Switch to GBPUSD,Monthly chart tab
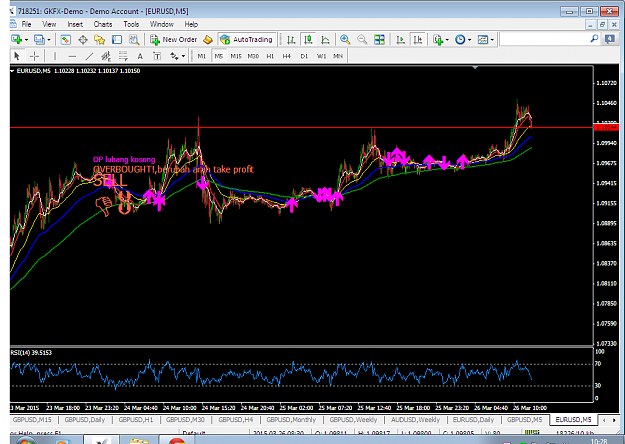The height and width of the screenshot is (444, 625). [x=291, y=420]
